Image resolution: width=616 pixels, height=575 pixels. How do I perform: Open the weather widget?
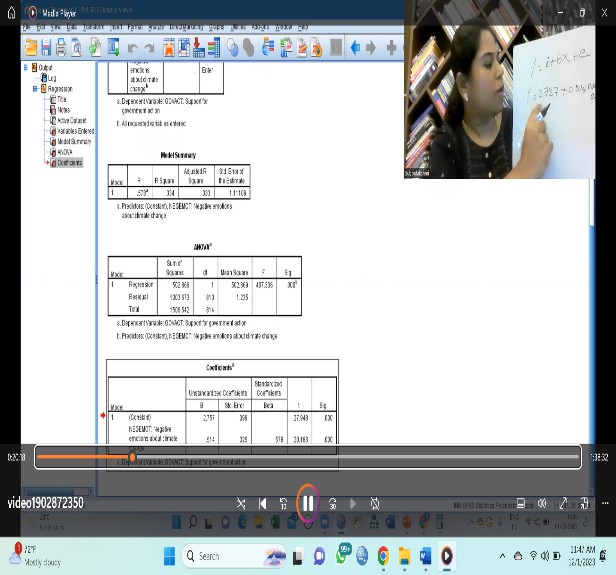click(35, 555)
